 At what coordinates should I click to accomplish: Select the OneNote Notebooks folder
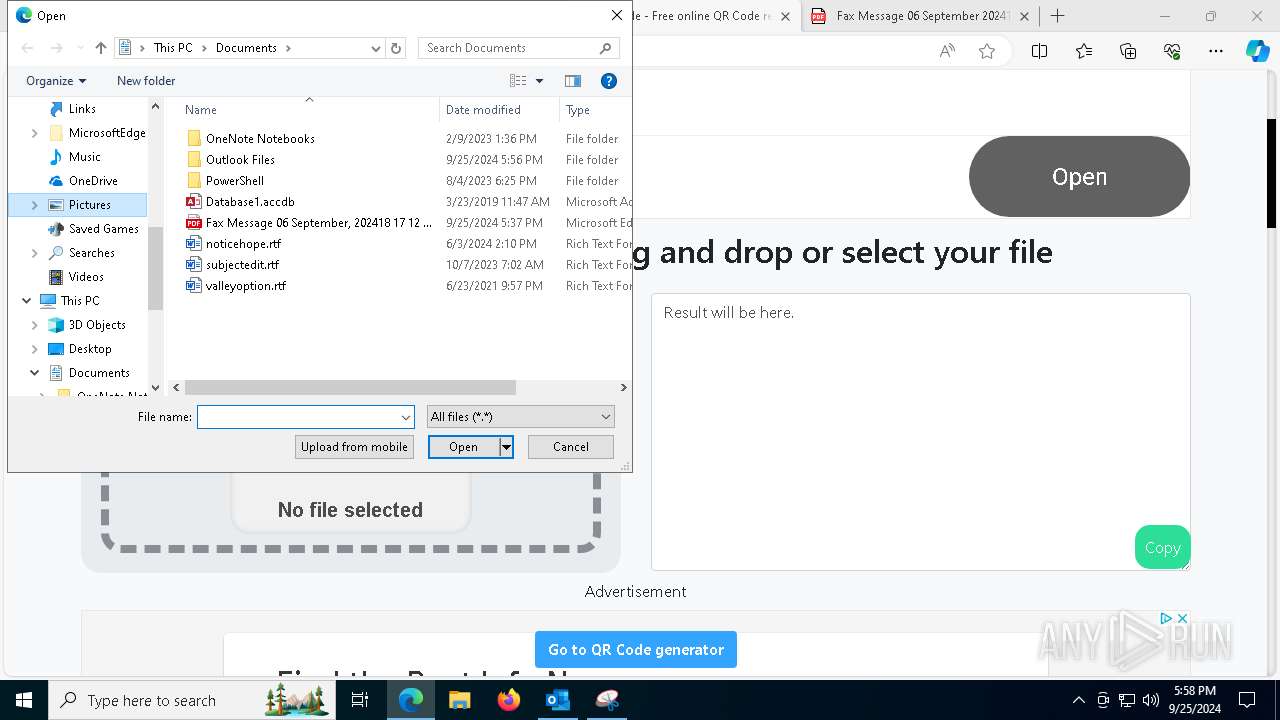click(x=260, y=139)
